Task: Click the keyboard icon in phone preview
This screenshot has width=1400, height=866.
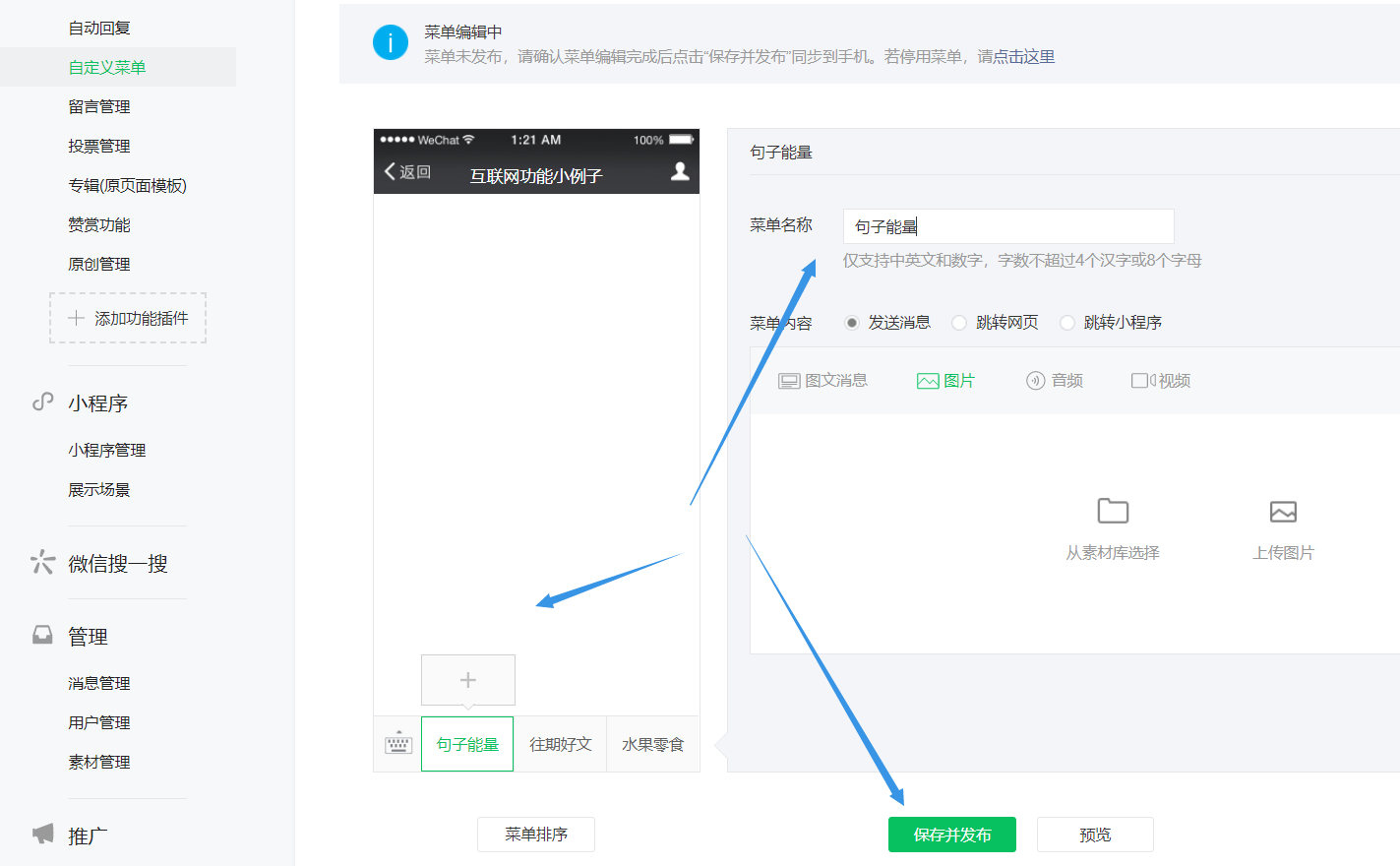Action: click(x=398, y=744)
